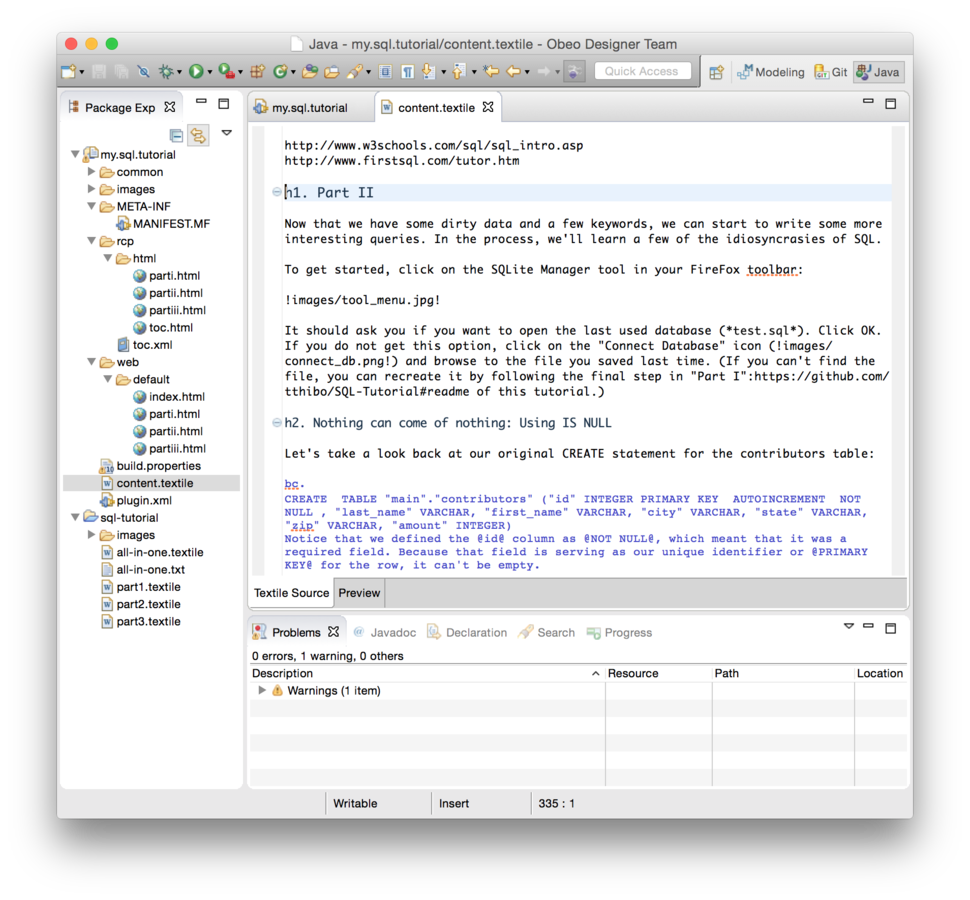
Task: Select plugin.xml in Package Explorer
Action: [x=137, y=500]
